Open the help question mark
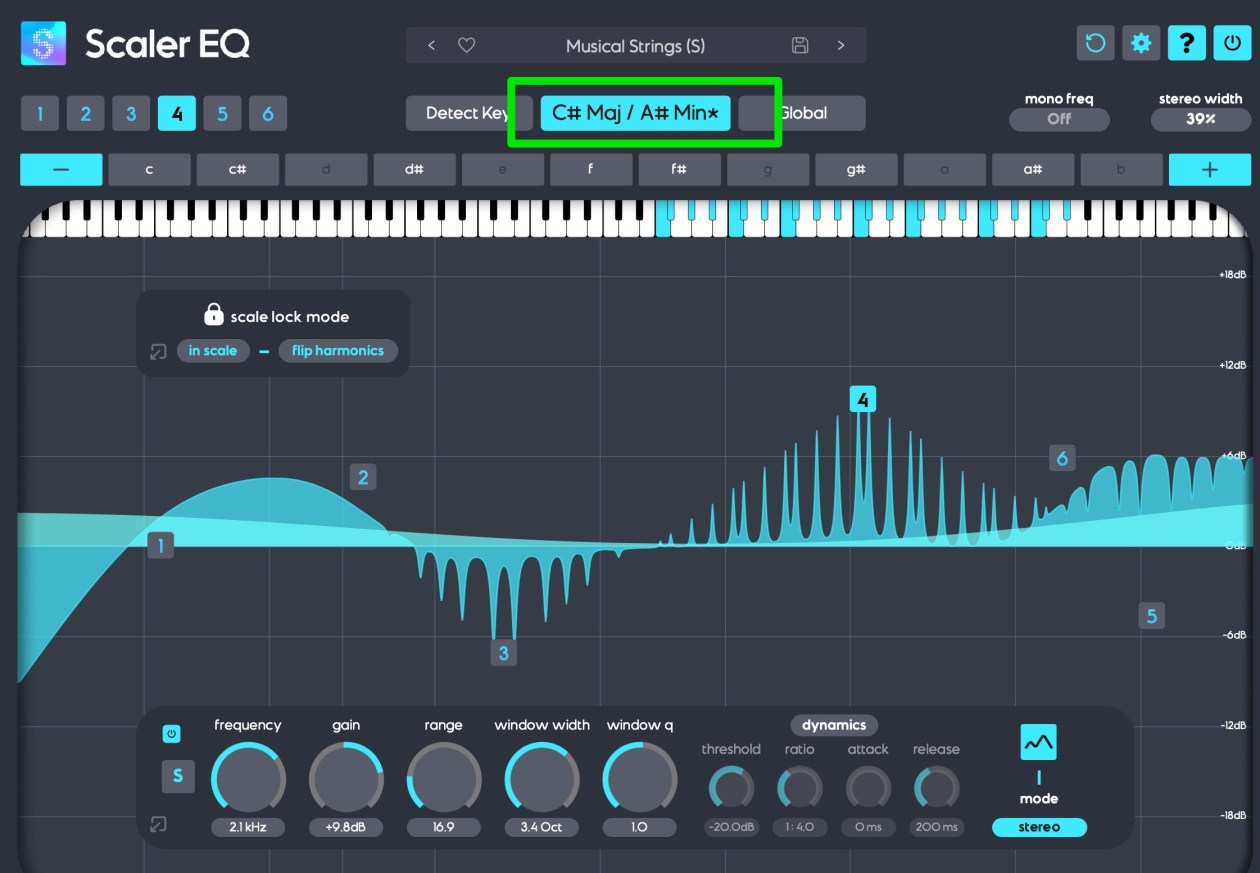The height and width of the screenshot is (873, 1260). [x=1187, y=43]
